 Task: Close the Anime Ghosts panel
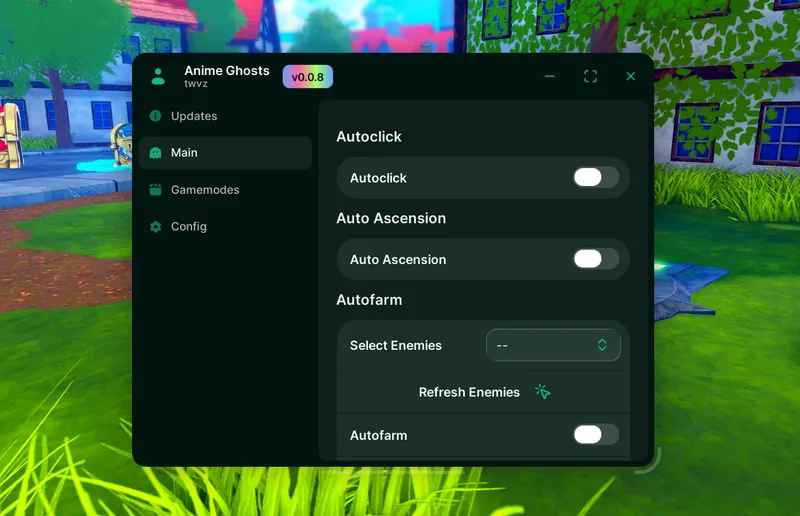[631, 76]
